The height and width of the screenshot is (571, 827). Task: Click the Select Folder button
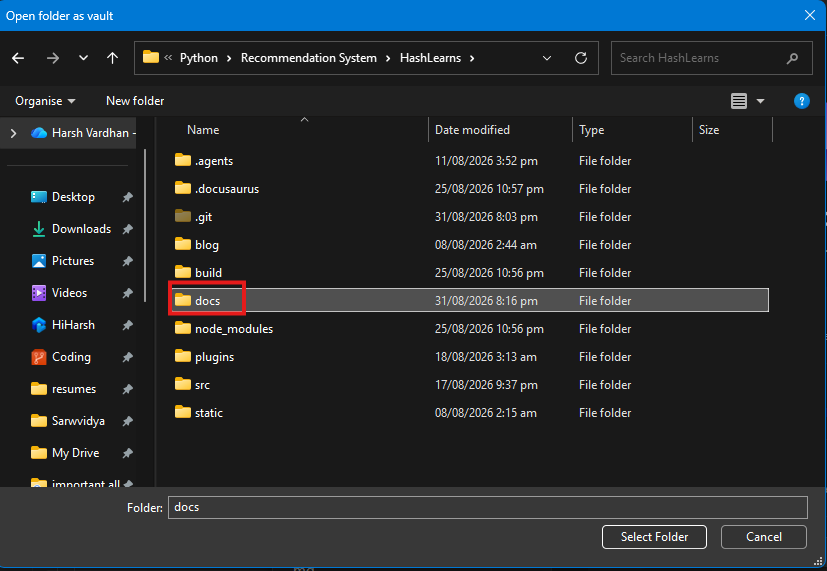pyautogui.click(x=654, y=537)
